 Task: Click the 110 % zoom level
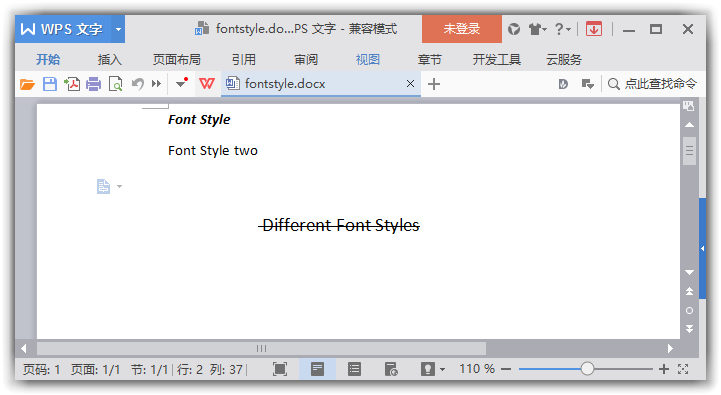[x=477, y=369]
